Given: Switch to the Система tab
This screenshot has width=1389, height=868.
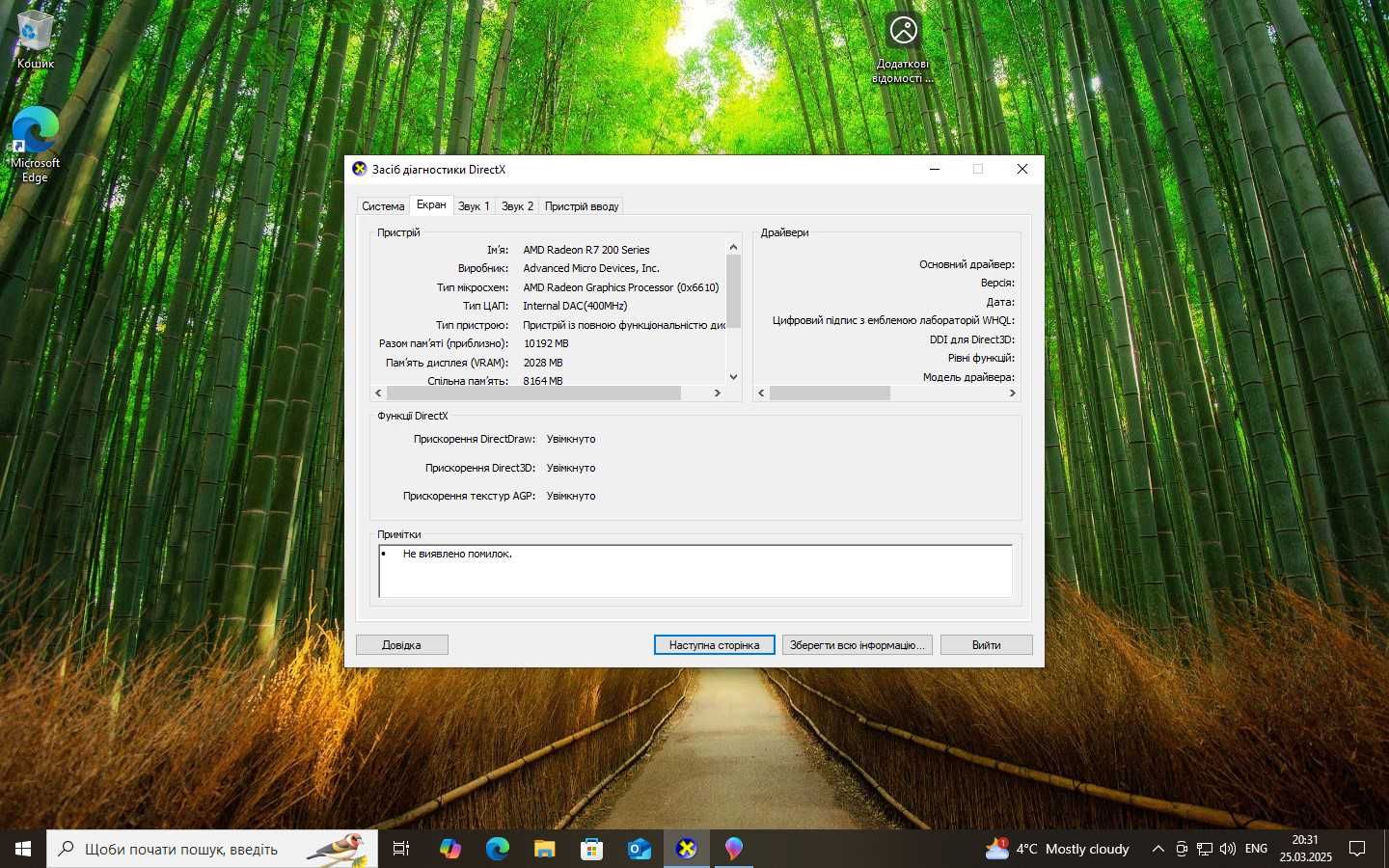Looking at the screenshot, I should click(x=383, y=206).
